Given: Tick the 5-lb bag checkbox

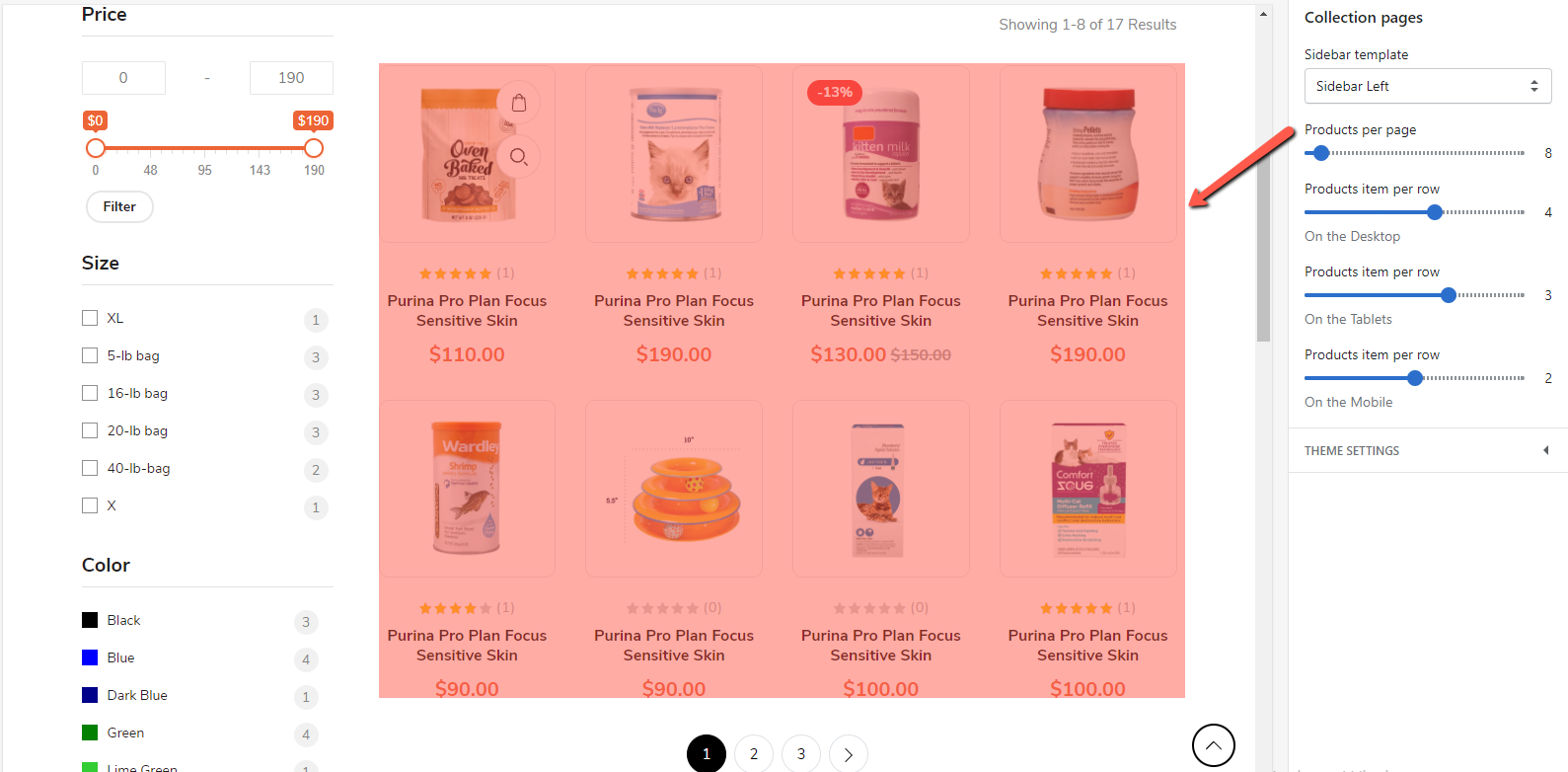Looking at the screenshot, I should pos(90,355).
